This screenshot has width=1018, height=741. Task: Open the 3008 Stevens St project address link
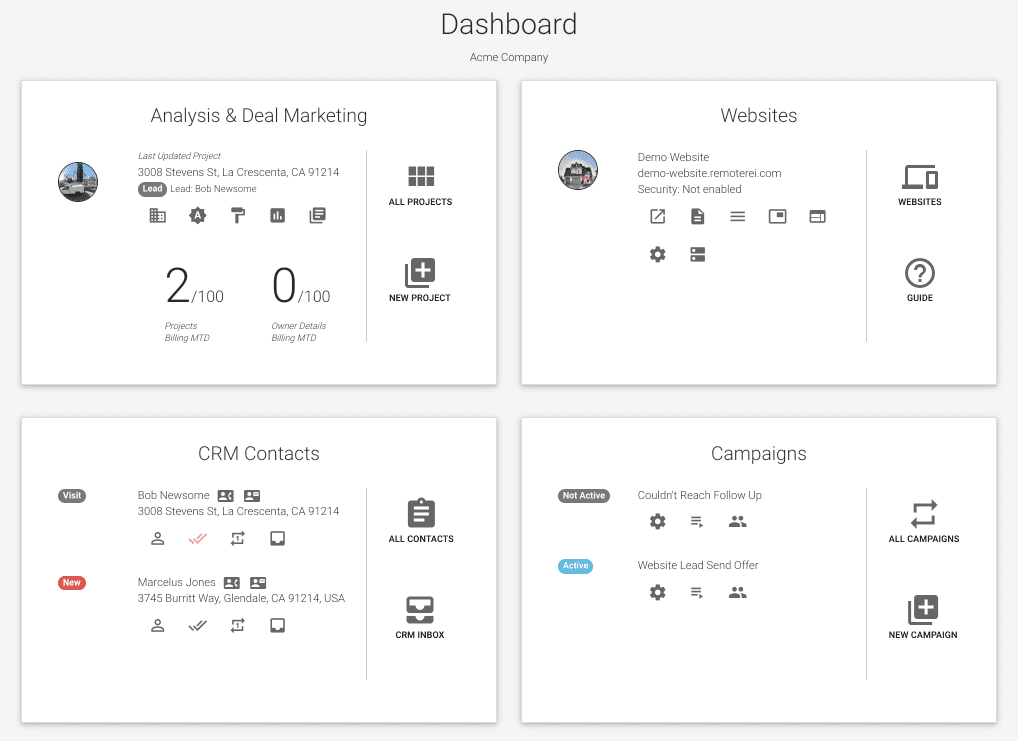[x=238, y=172]
